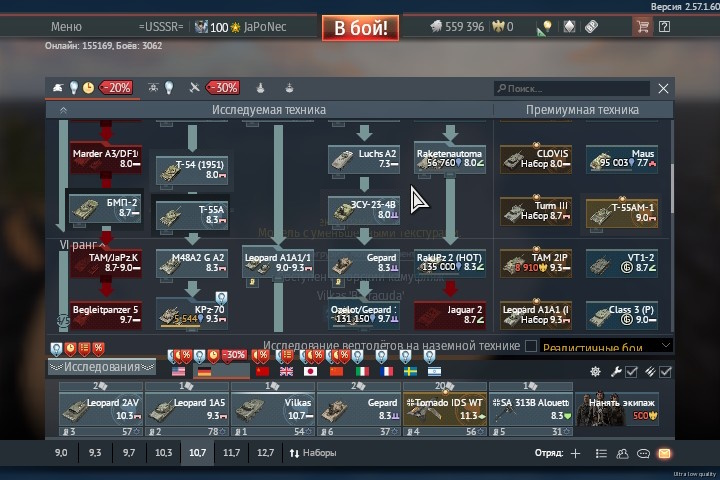Click the Исследования research button

(101, 367)
